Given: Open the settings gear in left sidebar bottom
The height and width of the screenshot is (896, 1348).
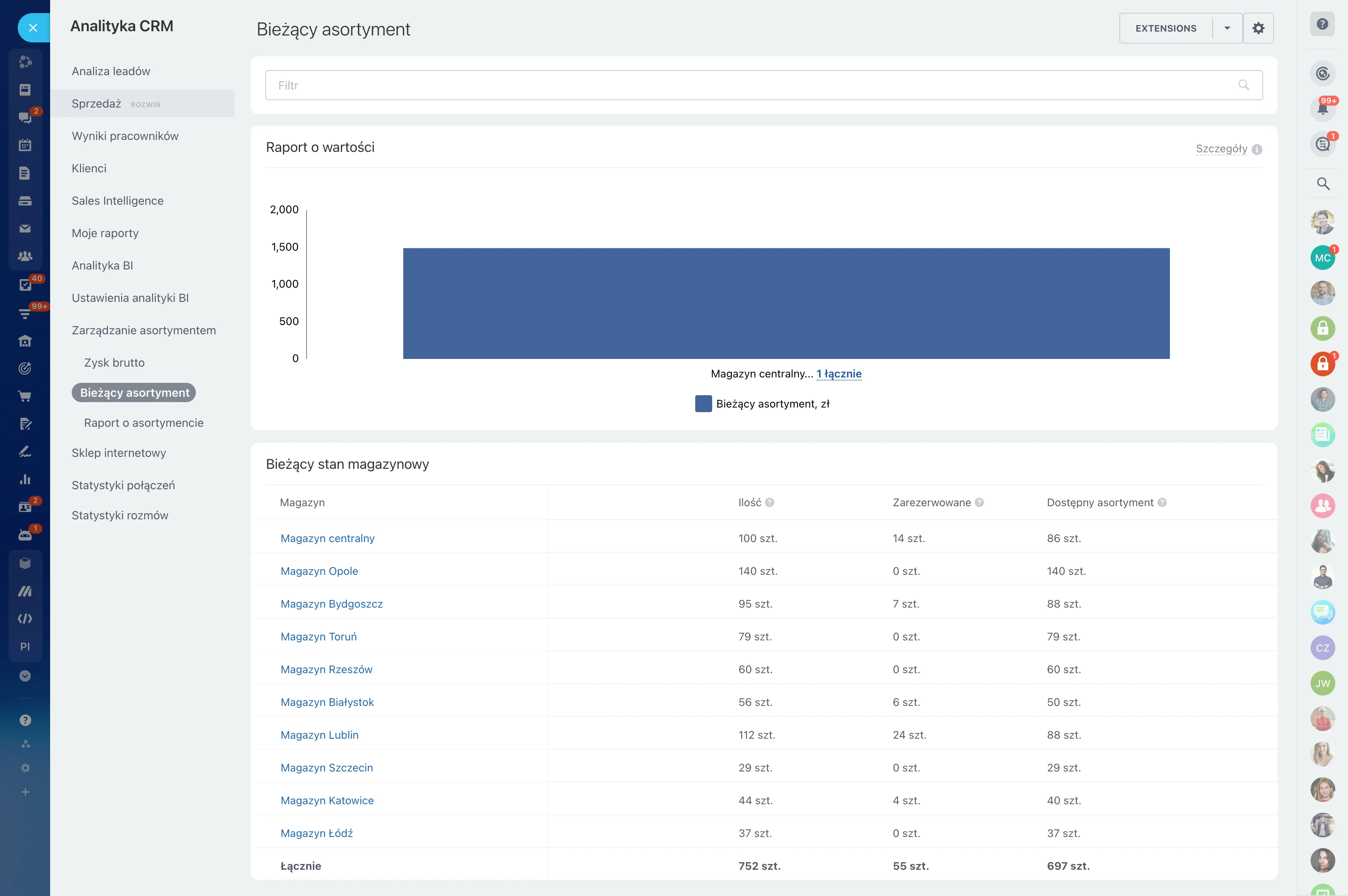Looking at the screenshot, I should coord(25,768).
